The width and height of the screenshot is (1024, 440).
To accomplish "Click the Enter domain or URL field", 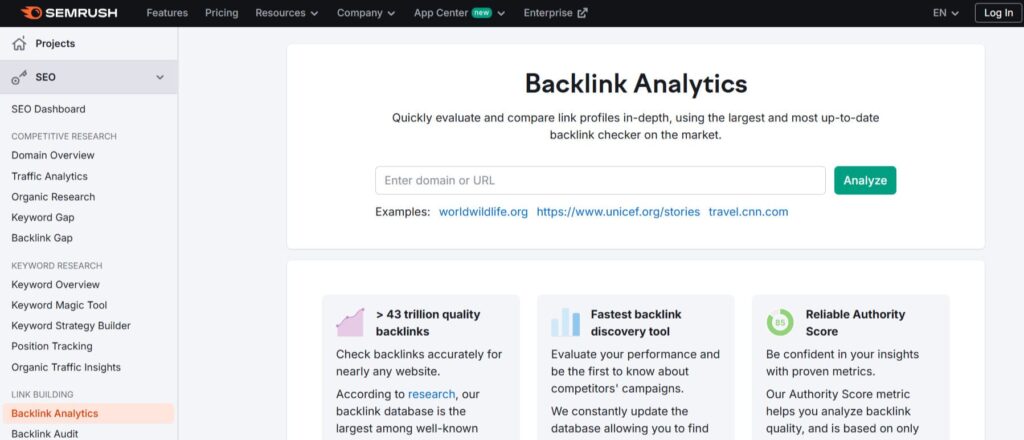I will tap(600, 180).
